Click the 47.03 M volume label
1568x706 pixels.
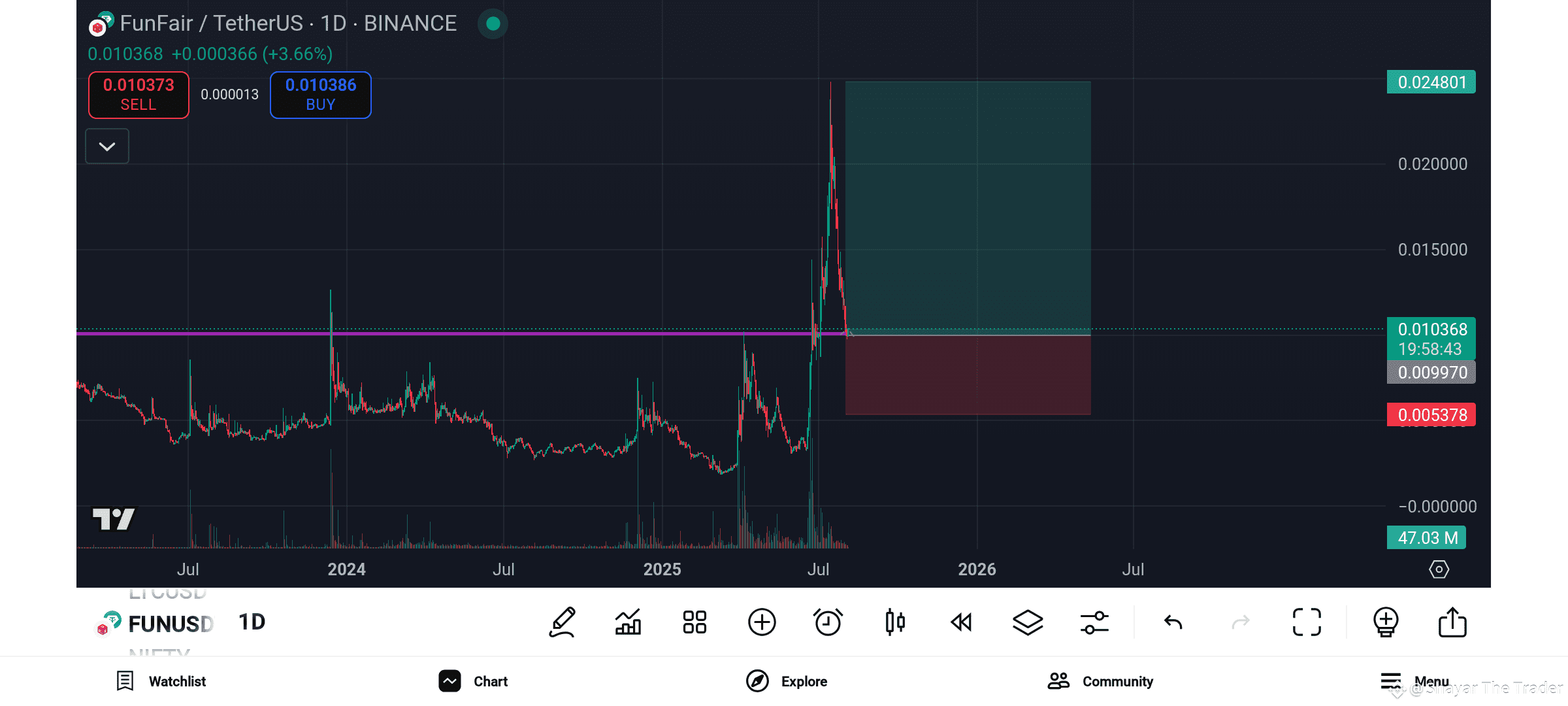pos(1427,537)
